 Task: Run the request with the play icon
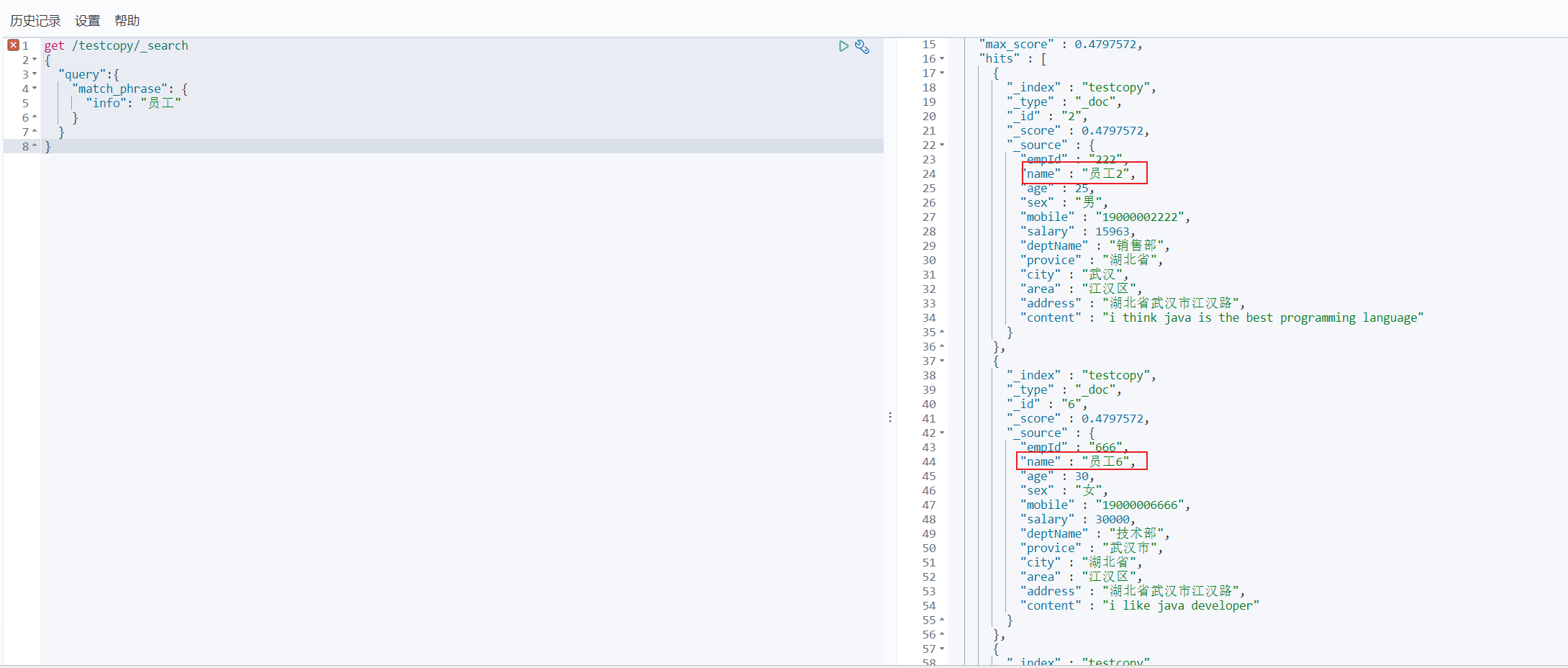point(843,46)
